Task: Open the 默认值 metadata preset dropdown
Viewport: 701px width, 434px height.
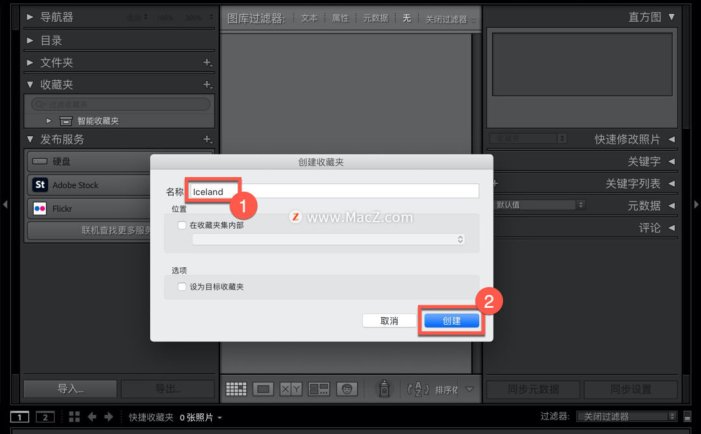Action: coord(540,205)
